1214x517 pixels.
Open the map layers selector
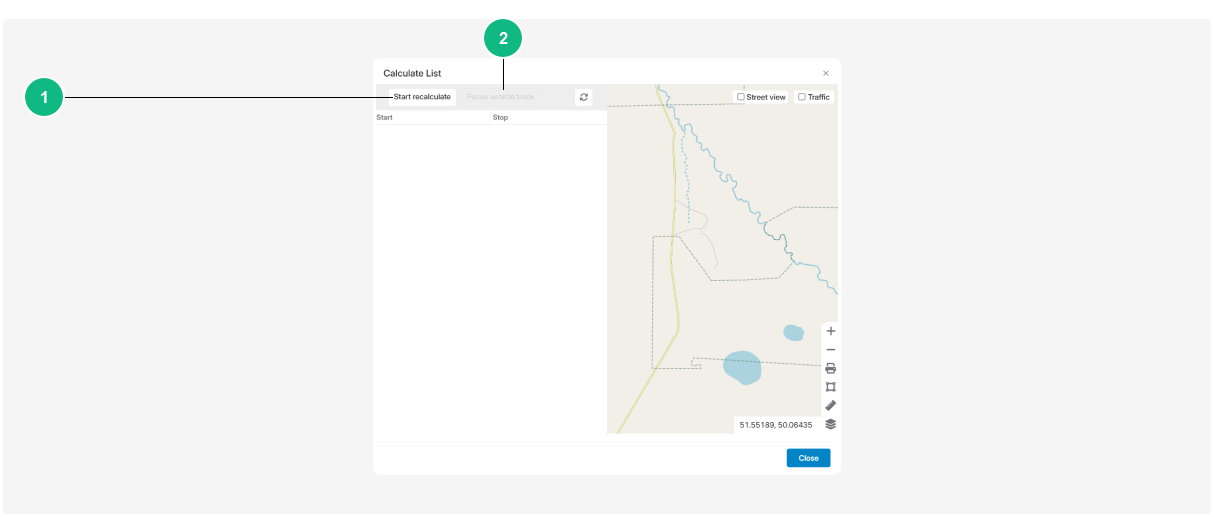point(830,424)
